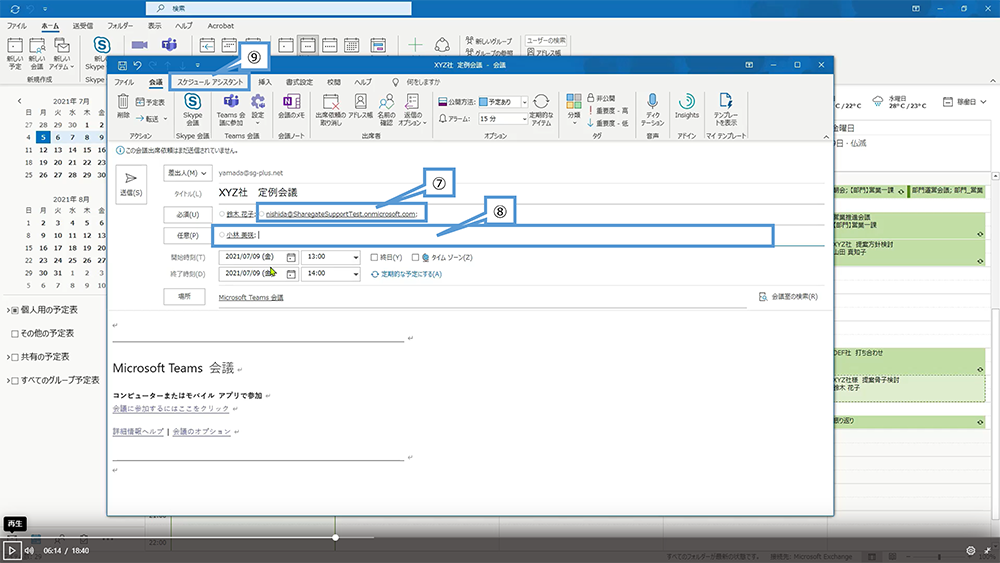The height and width of the screenshot is (563, 1000).
Task: Open the Address Book icon in meeting ribbon
Action: click(x=360, y=101)
